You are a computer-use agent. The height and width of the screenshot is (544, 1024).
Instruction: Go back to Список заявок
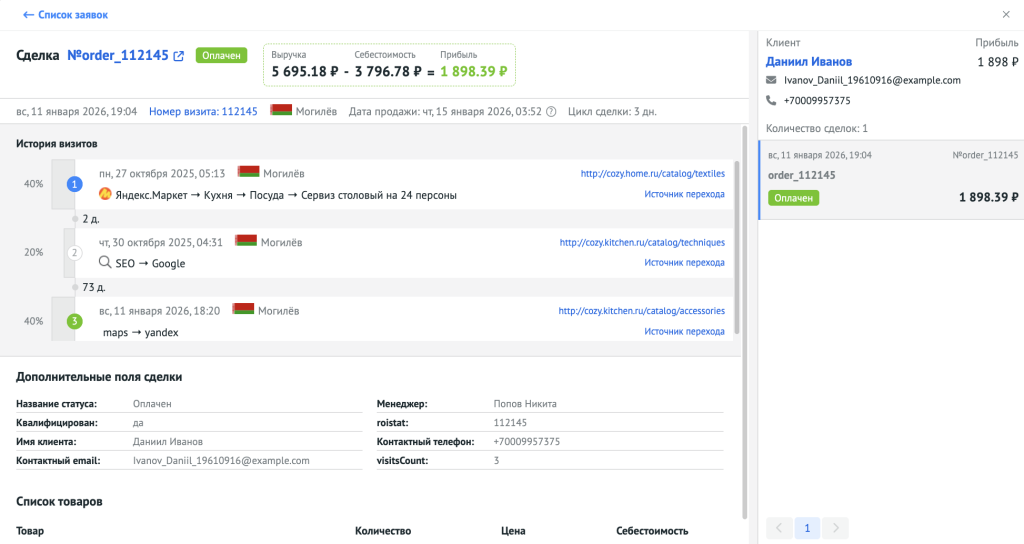[x=65, y=15]
